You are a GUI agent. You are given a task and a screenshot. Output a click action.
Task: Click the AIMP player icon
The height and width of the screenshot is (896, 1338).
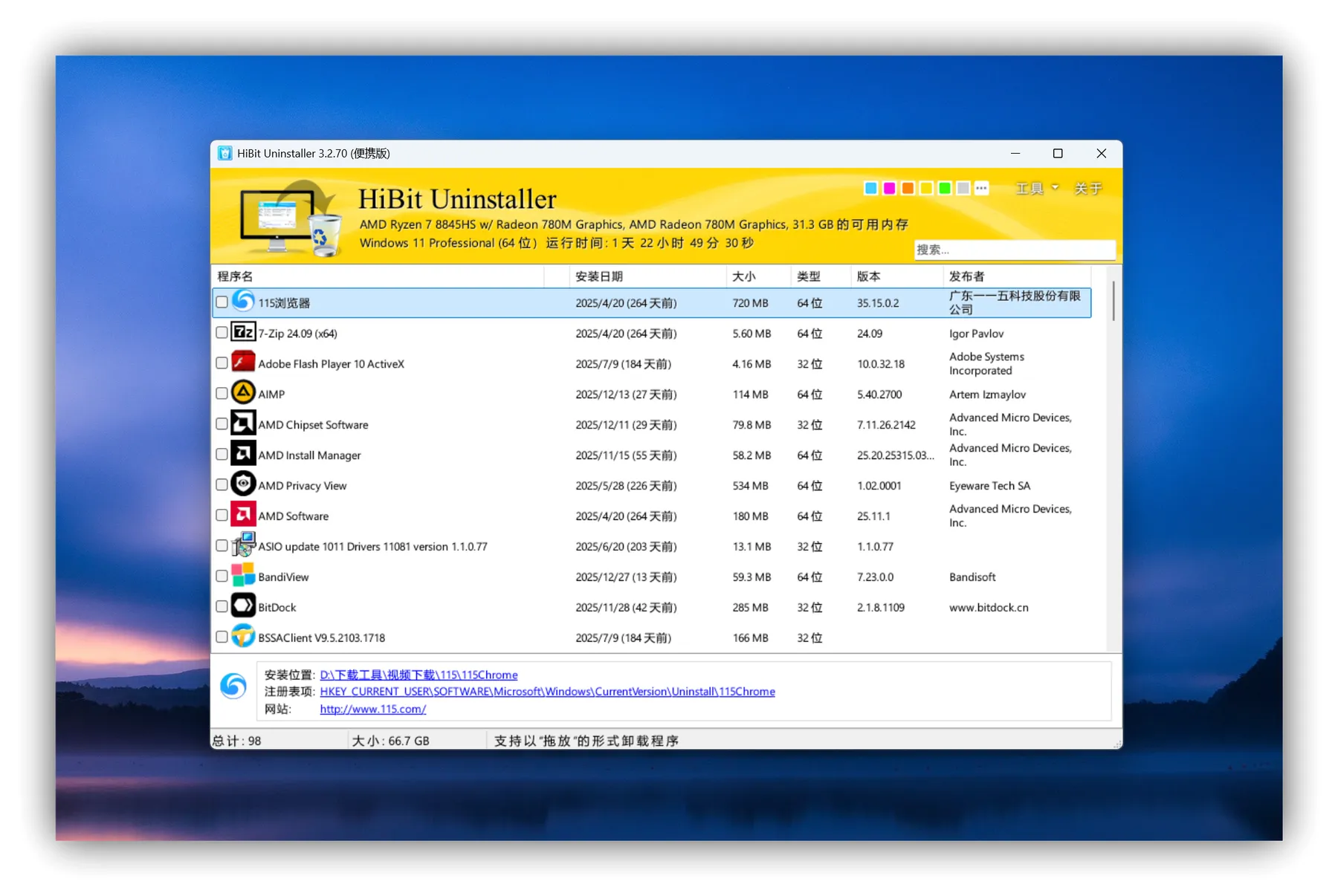pyautogui.click(x=243, y=393)
